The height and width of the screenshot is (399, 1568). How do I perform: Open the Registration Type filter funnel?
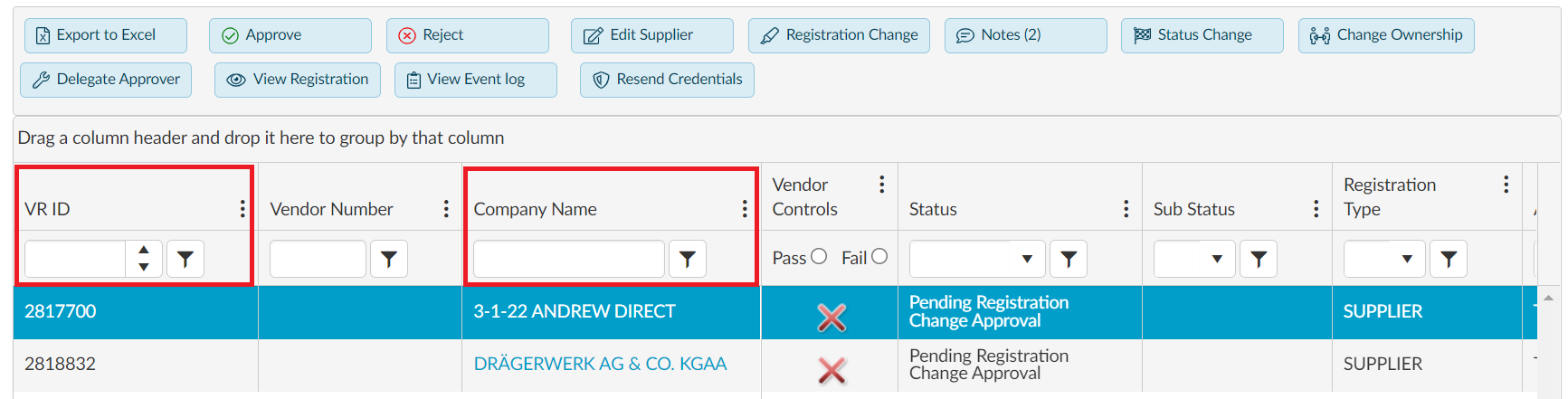(x=1449, y=259)
